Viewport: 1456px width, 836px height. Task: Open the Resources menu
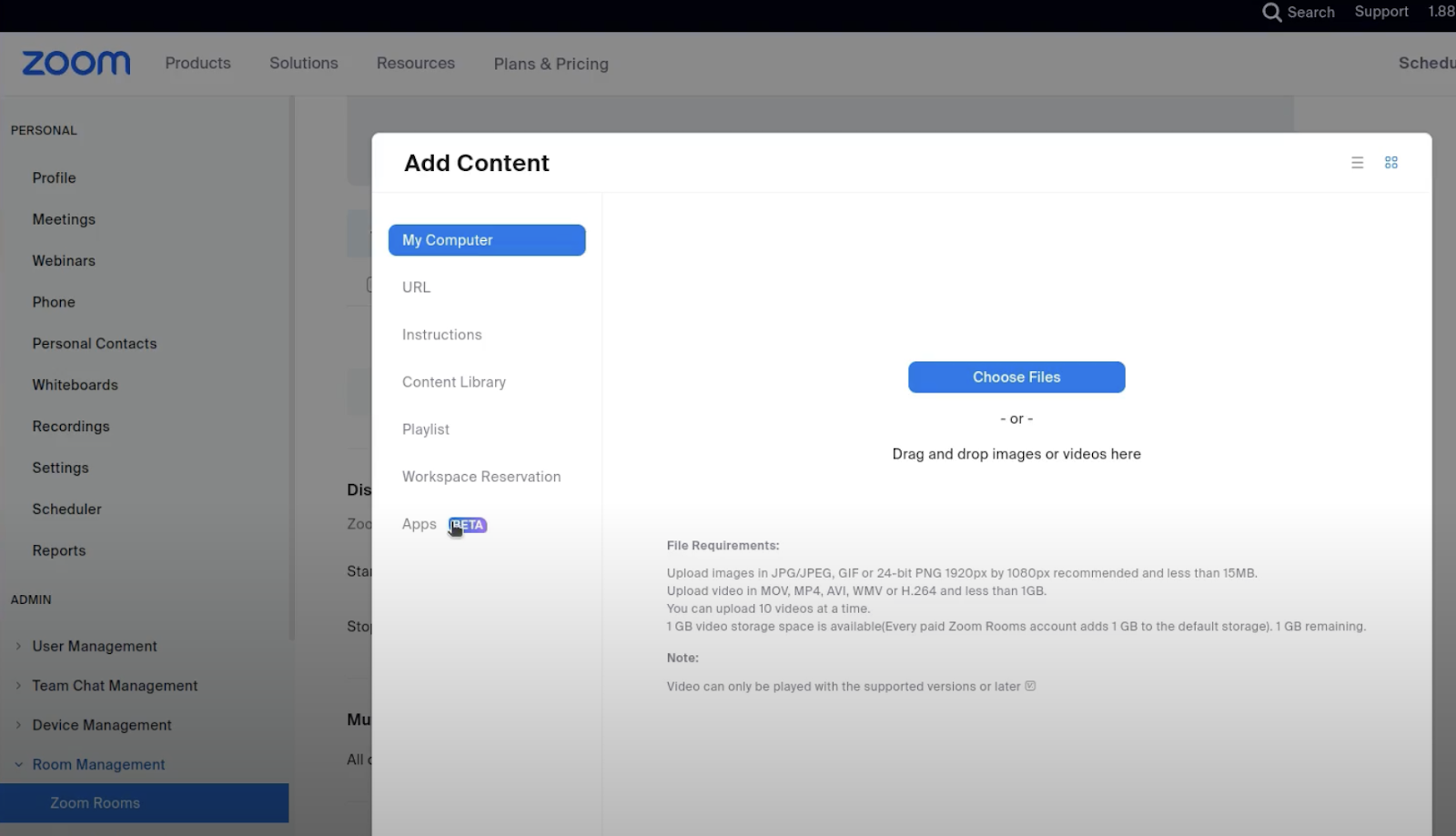pyautogui.click(x=416, y=63)
